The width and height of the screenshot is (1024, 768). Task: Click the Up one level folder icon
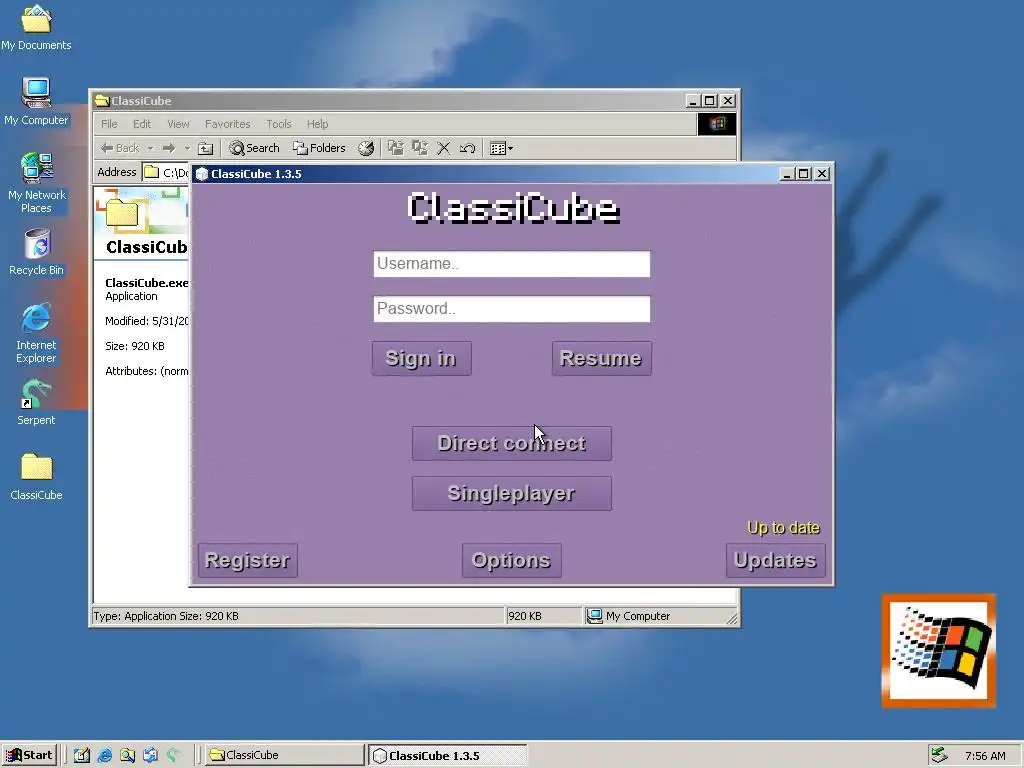(x=205, y=148)
